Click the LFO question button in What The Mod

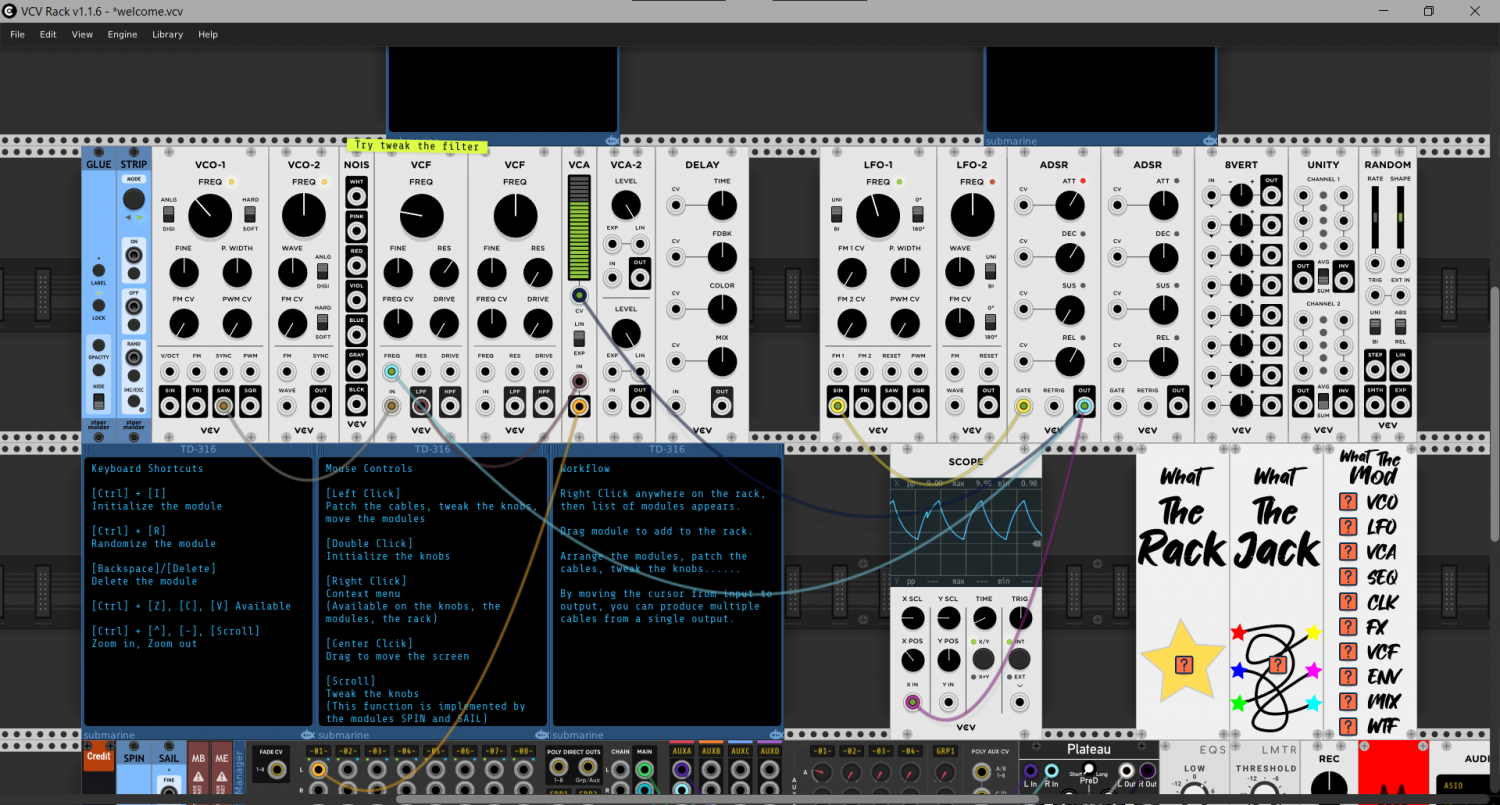coord(1347,527)
